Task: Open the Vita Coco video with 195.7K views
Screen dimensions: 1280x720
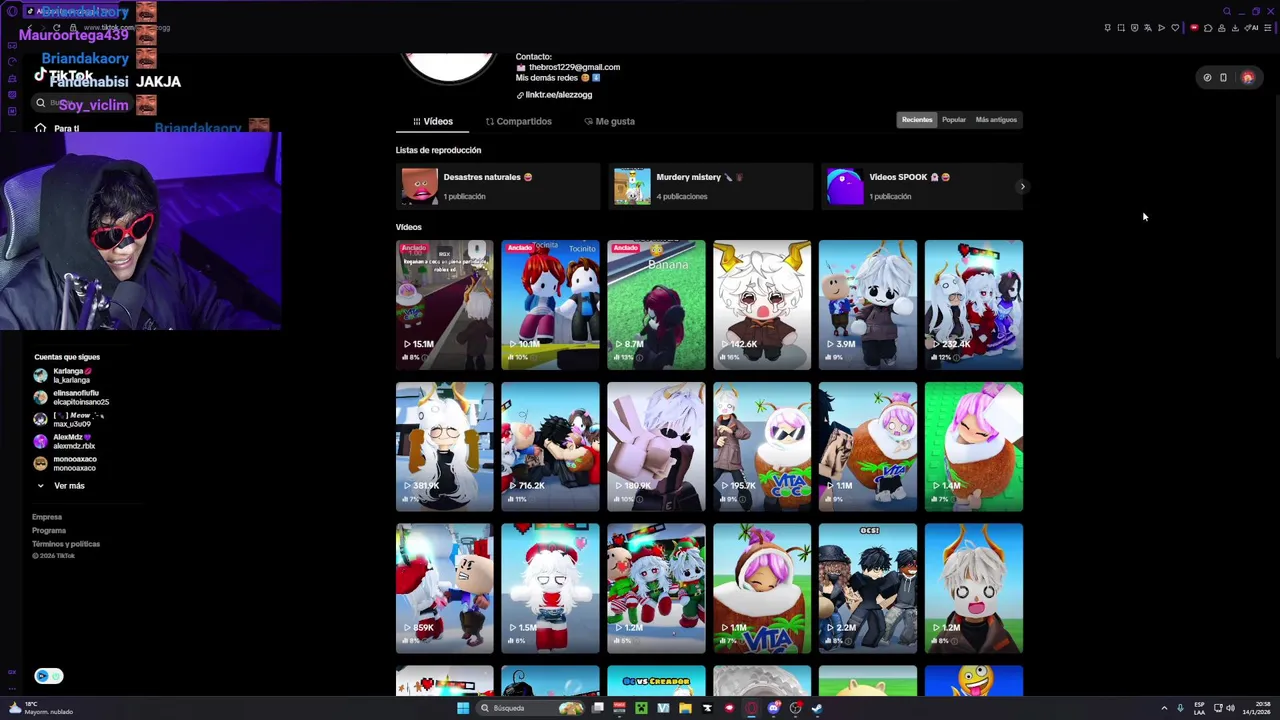Action: point(762,447)
